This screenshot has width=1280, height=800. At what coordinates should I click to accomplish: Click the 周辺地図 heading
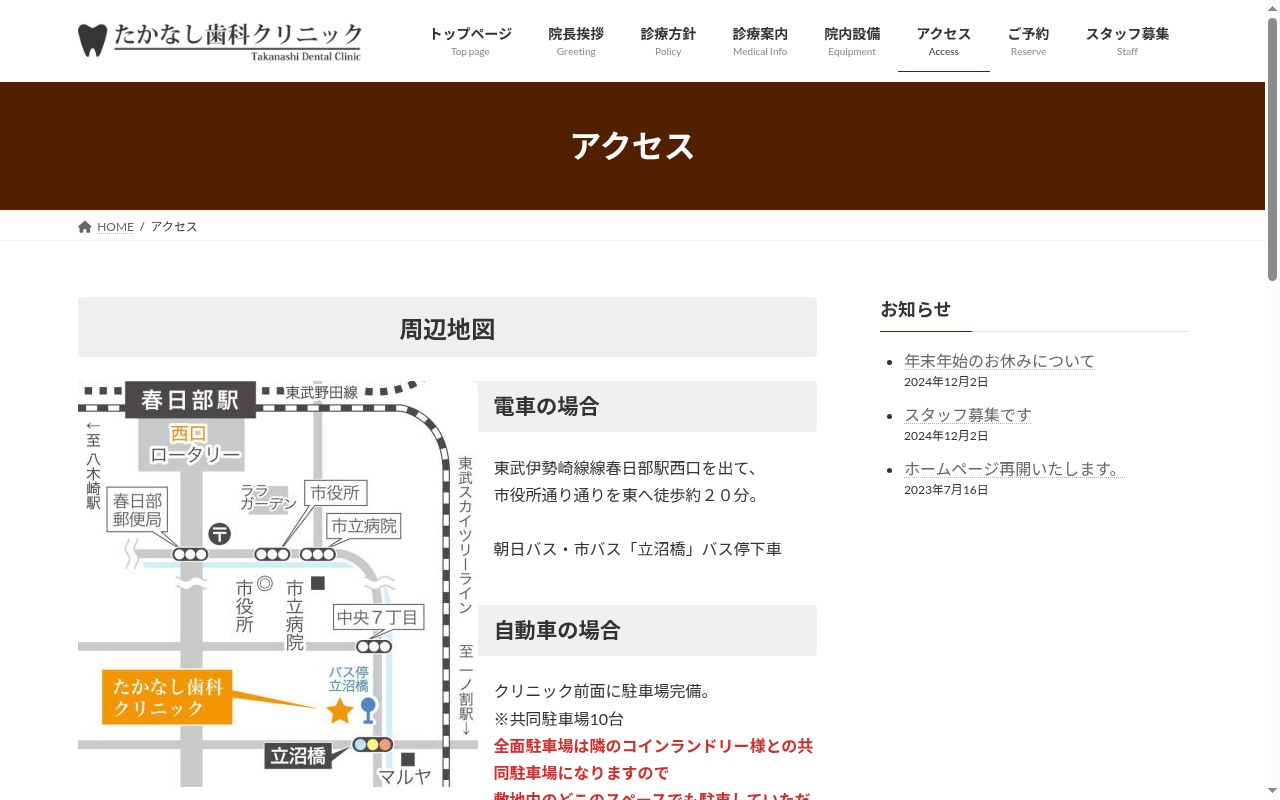447,329
